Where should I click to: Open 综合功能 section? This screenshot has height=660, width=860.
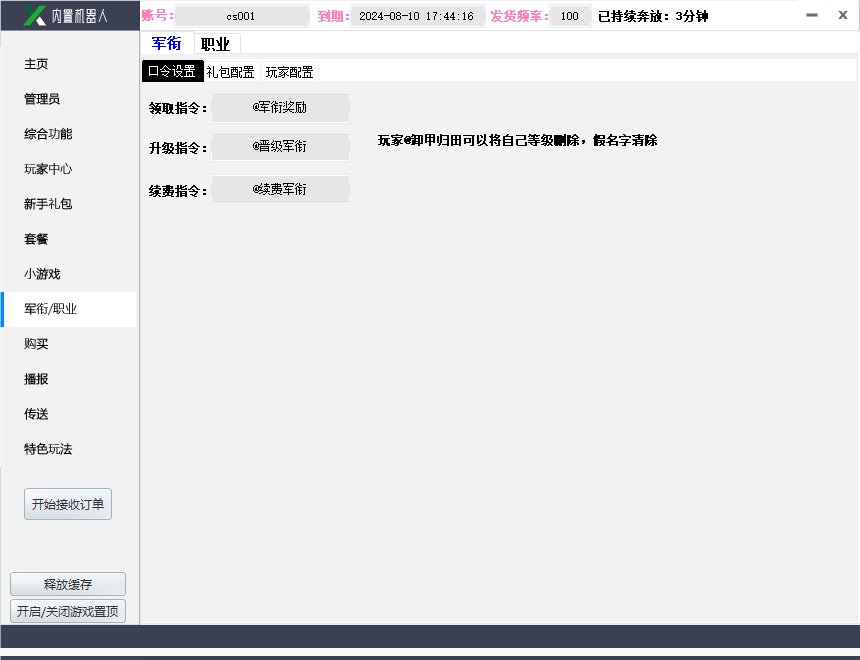(x=48, y=134)
